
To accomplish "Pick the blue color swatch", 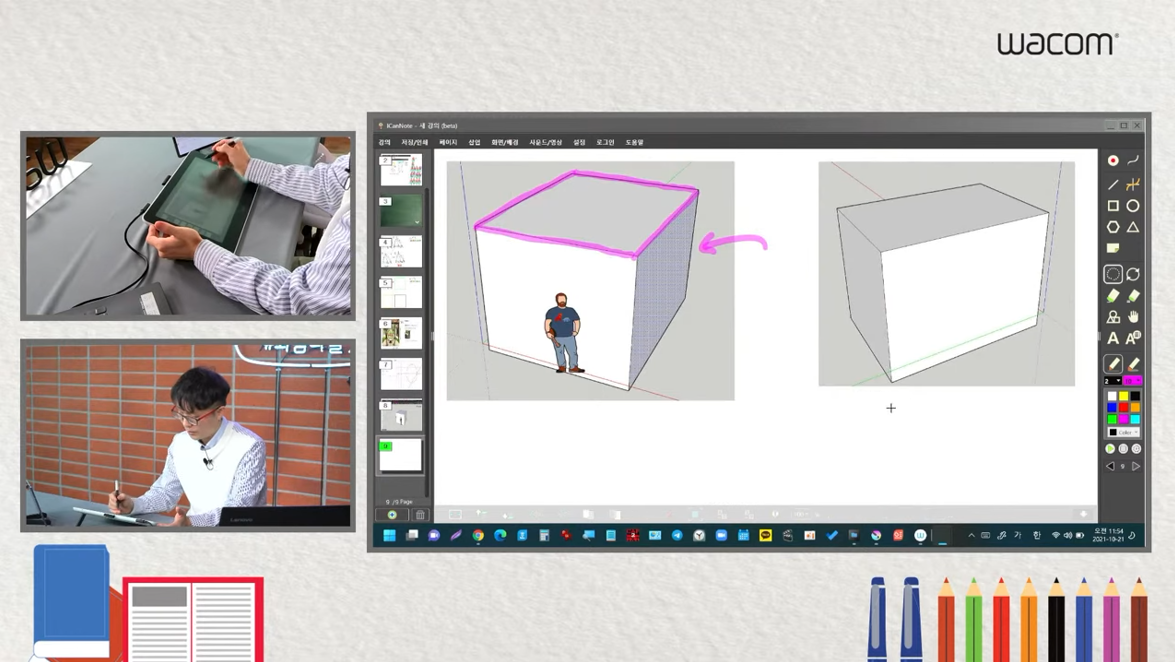I will click(1112, 407).
